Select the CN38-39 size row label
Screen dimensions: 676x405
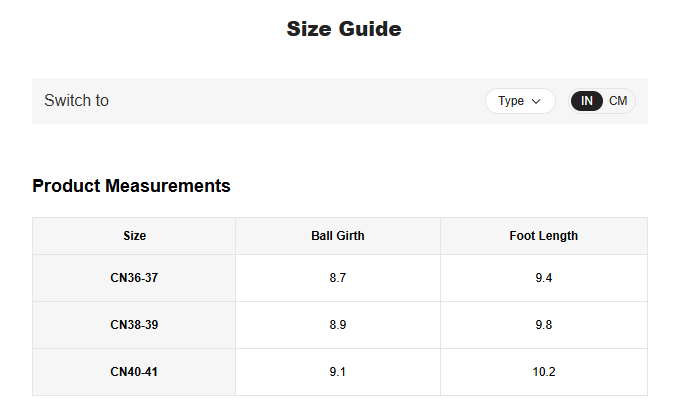(134, 325)
